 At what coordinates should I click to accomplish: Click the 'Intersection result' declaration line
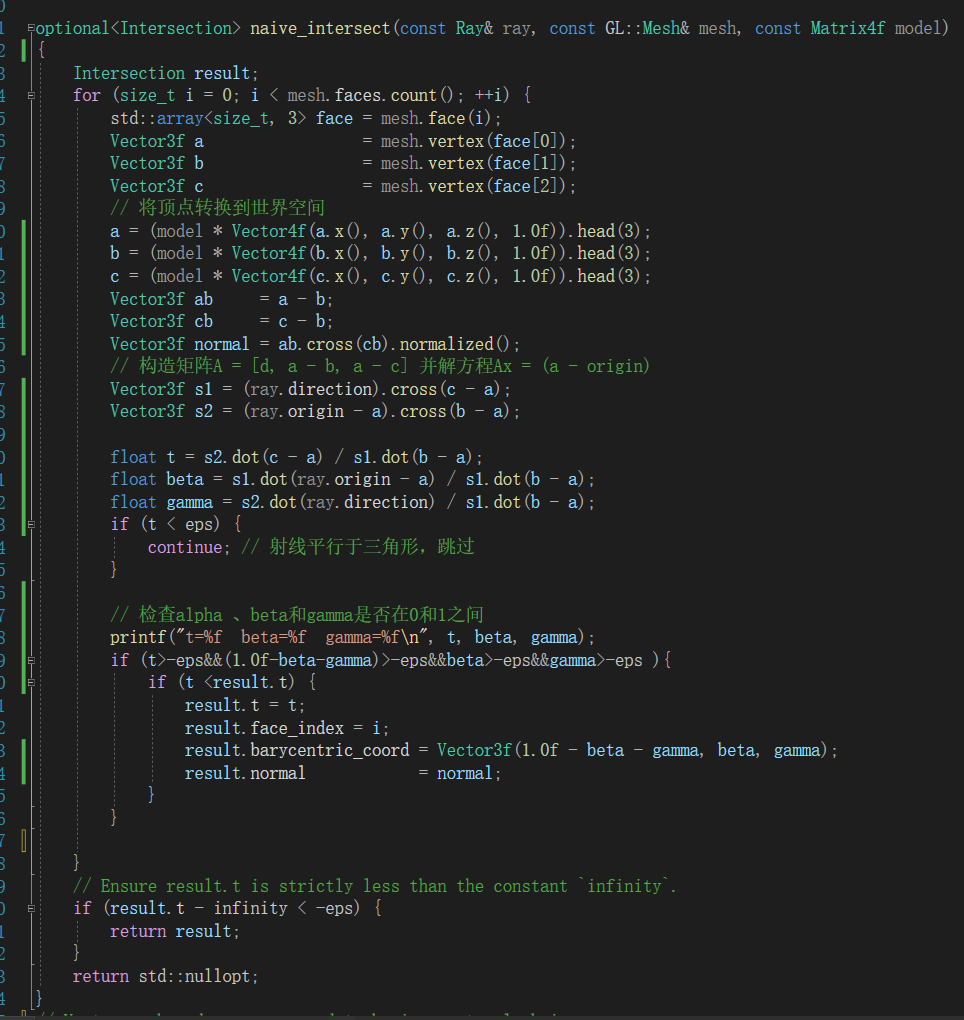pos(165,73)
